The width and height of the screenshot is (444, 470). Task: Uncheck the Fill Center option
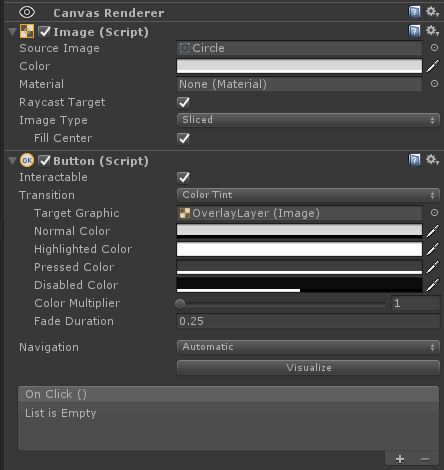click(x=183, y=138)
